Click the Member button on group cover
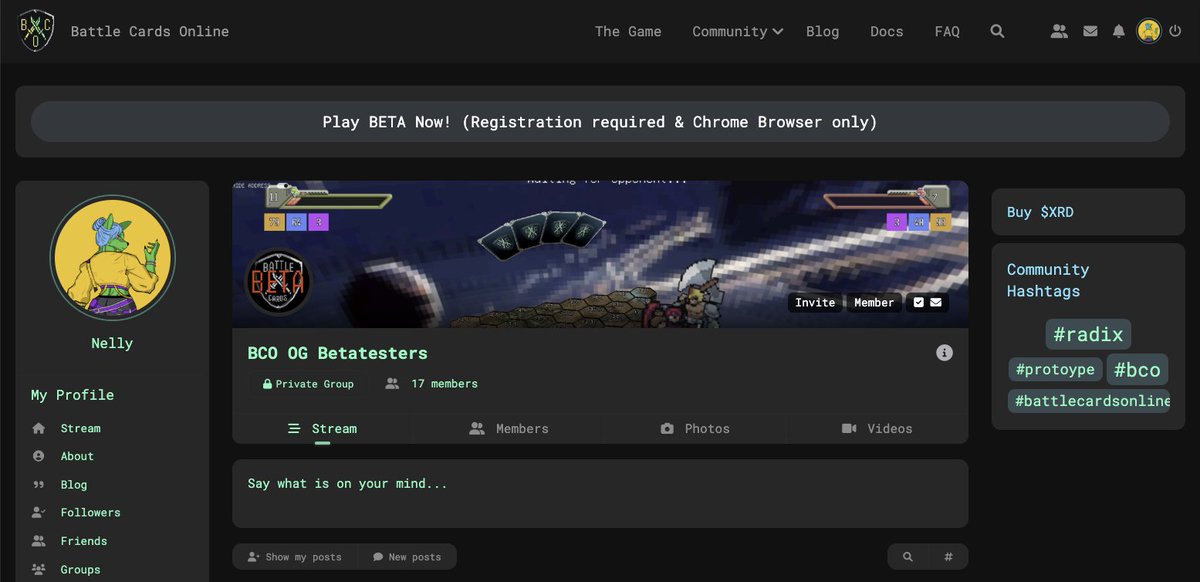This screenshot has height=582, width=1200. click(874, 302)
